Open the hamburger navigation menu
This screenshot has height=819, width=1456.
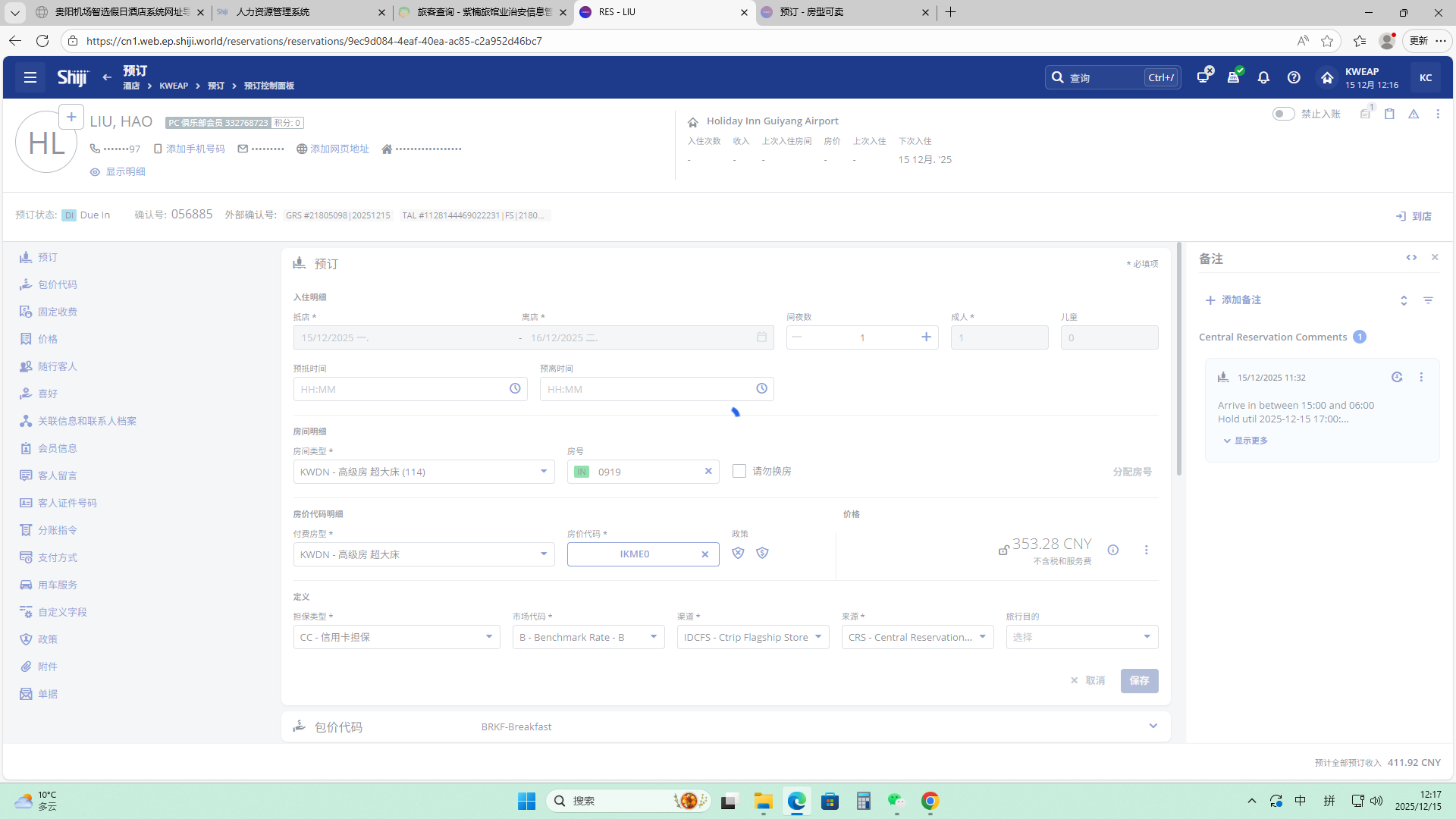pos(30,77)
